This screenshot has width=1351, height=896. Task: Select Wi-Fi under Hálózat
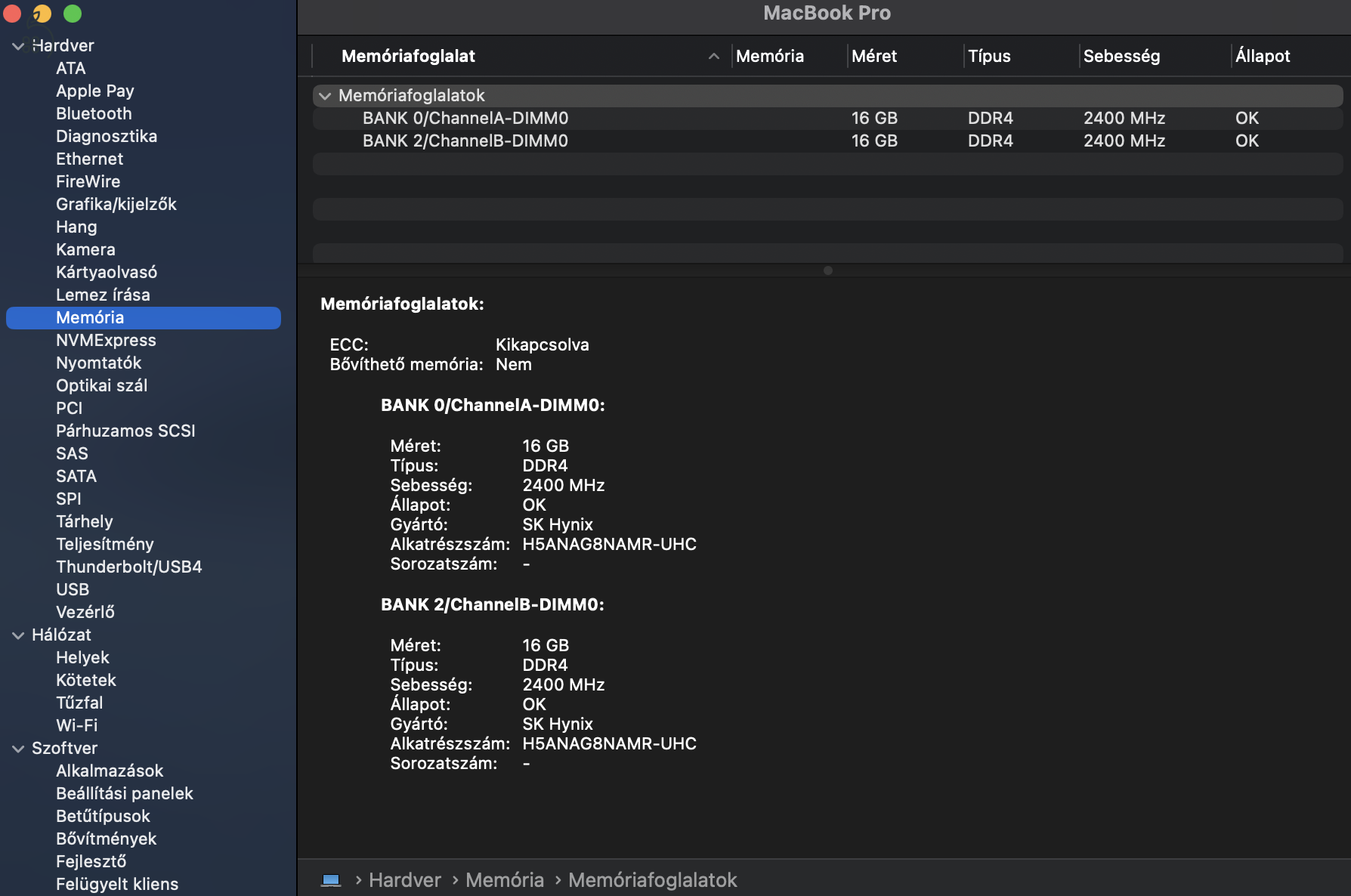tap(77, 726)
